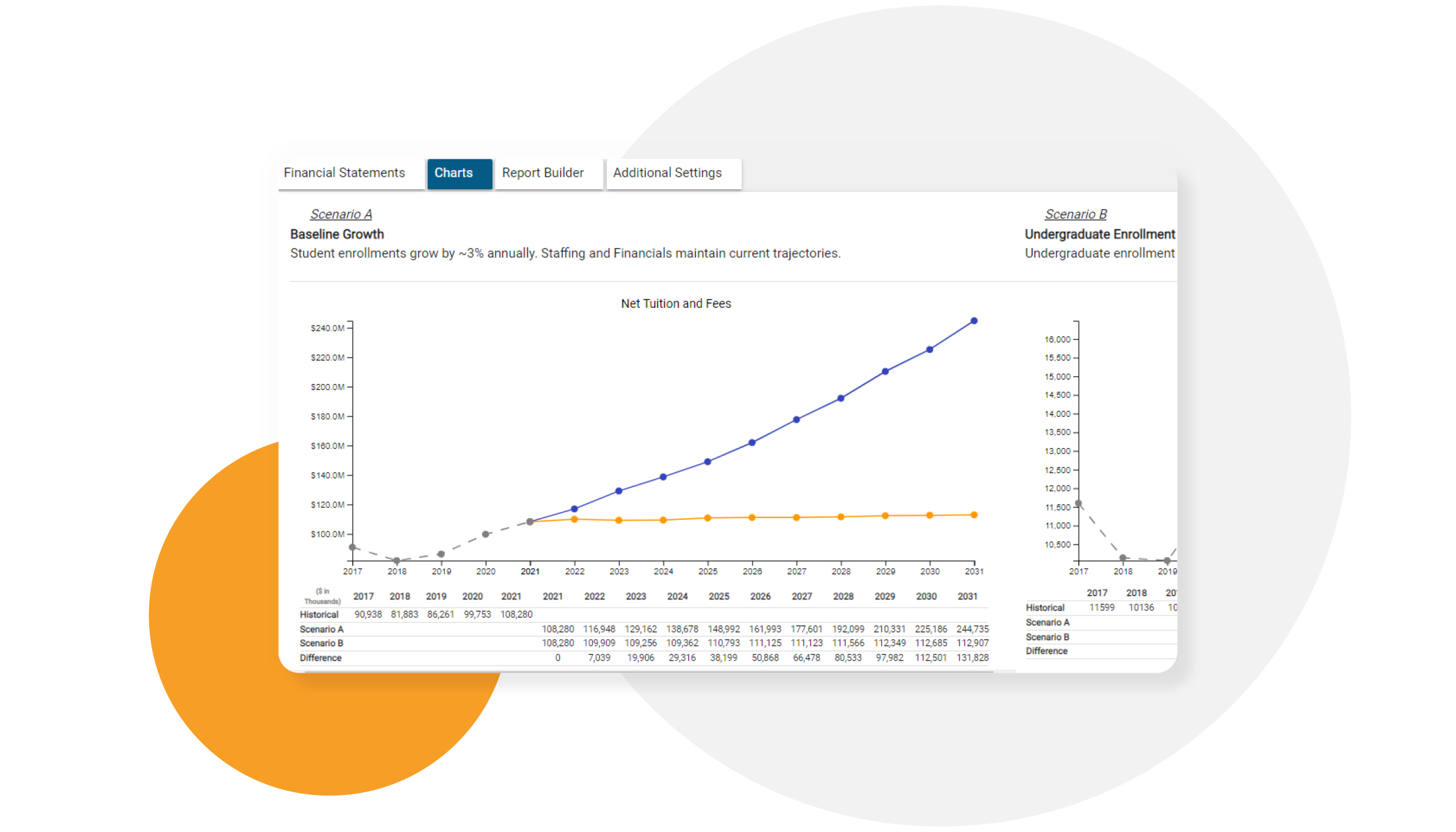Click the Net Tuition and Fees chart title
This screenshot has height=832, width=1456.
click(676, 304)
